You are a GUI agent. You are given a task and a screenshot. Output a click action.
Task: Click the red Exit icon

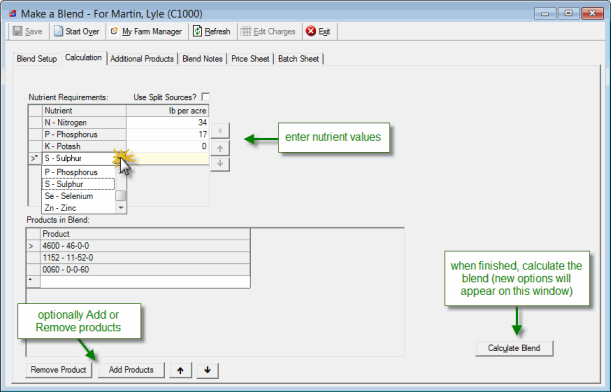pyautogui.click(x=311, y=31)
